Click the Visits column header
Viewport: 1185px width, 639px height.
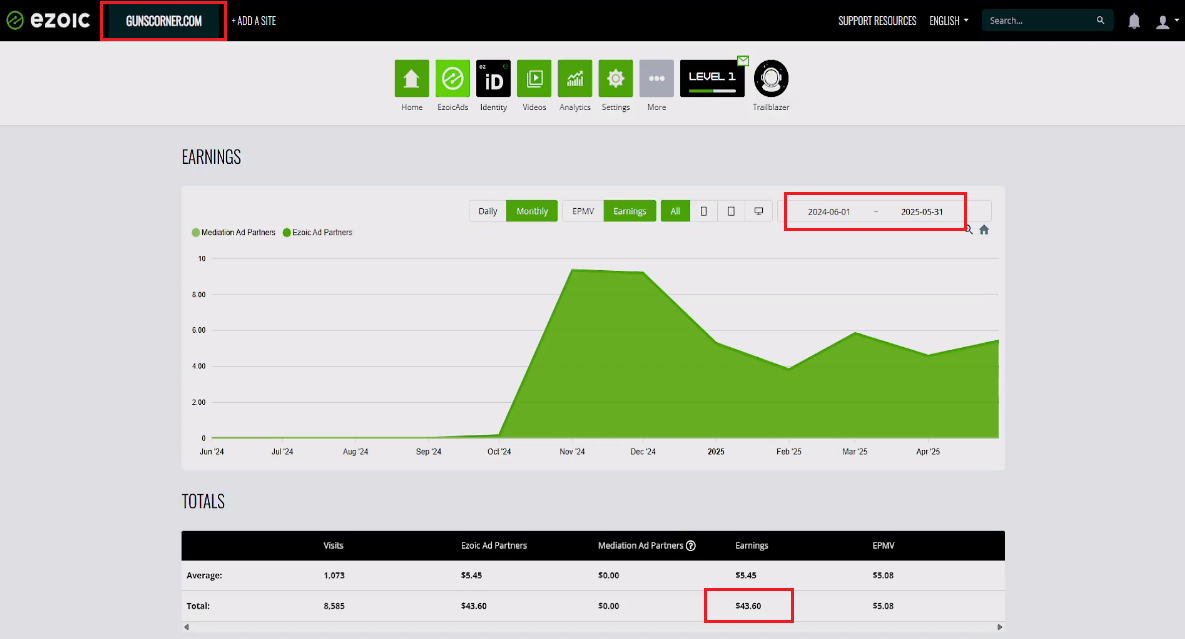[x=333, y=545]
